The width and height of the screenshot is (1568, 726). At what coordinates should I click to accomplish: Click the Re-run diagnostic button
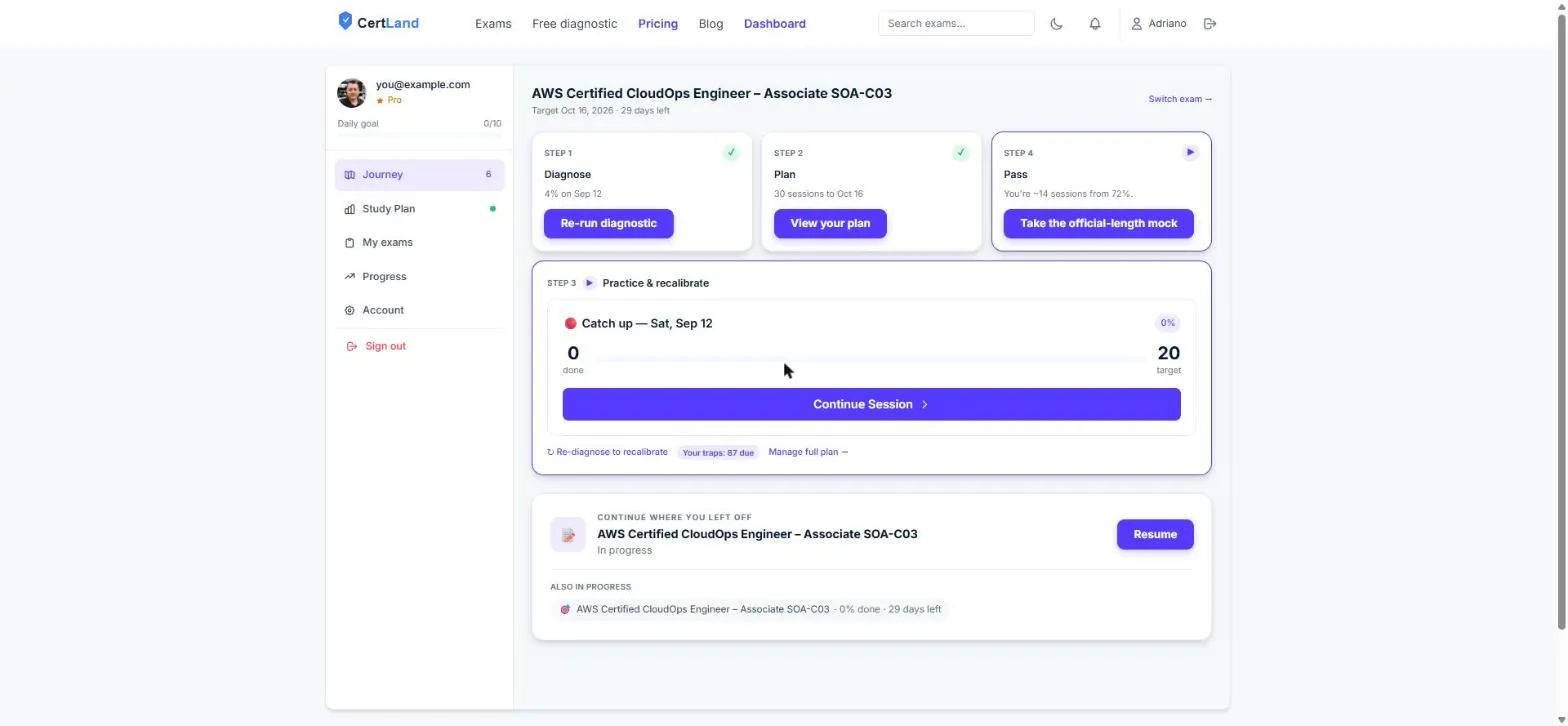[x=609, y=223]
